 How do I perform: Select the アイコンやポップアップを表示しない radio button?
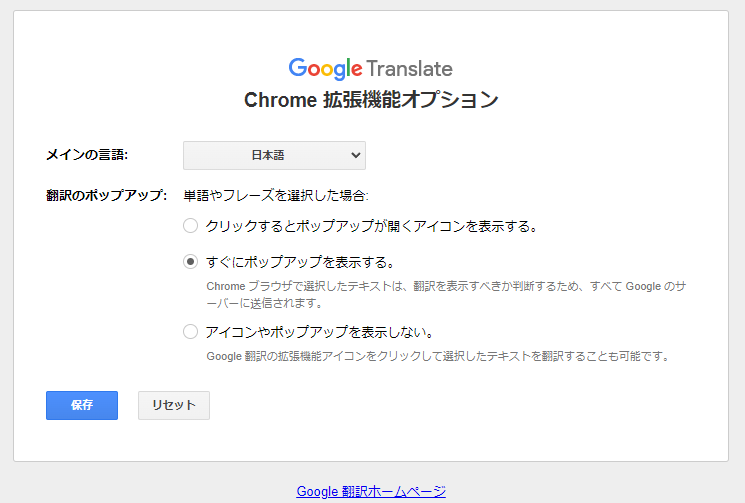coord(191,332)
